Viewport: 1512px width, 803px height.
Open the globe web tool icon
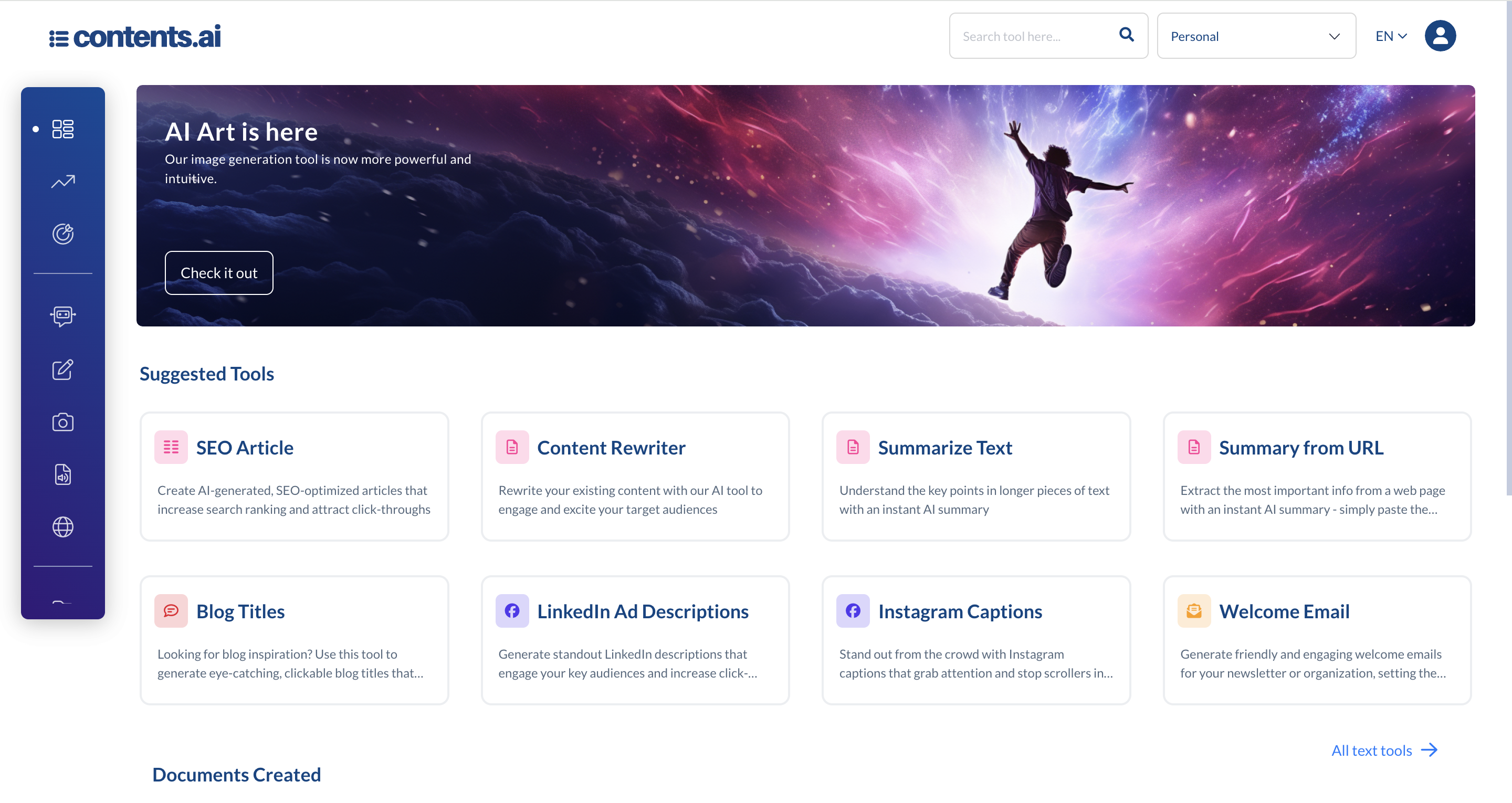[x=62, y=526]
